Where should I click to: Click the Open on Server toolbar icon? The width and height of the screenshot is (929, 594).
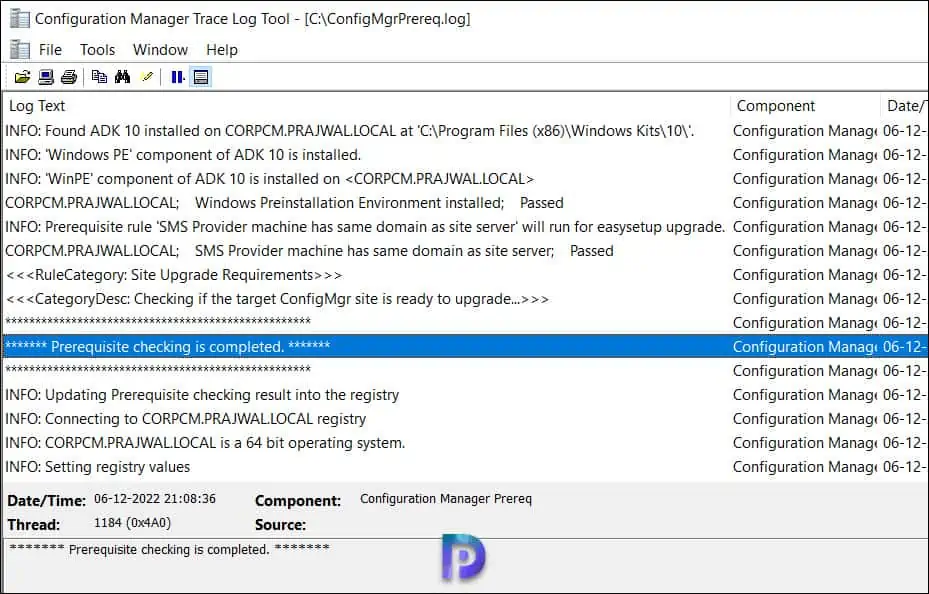(46, 77)
